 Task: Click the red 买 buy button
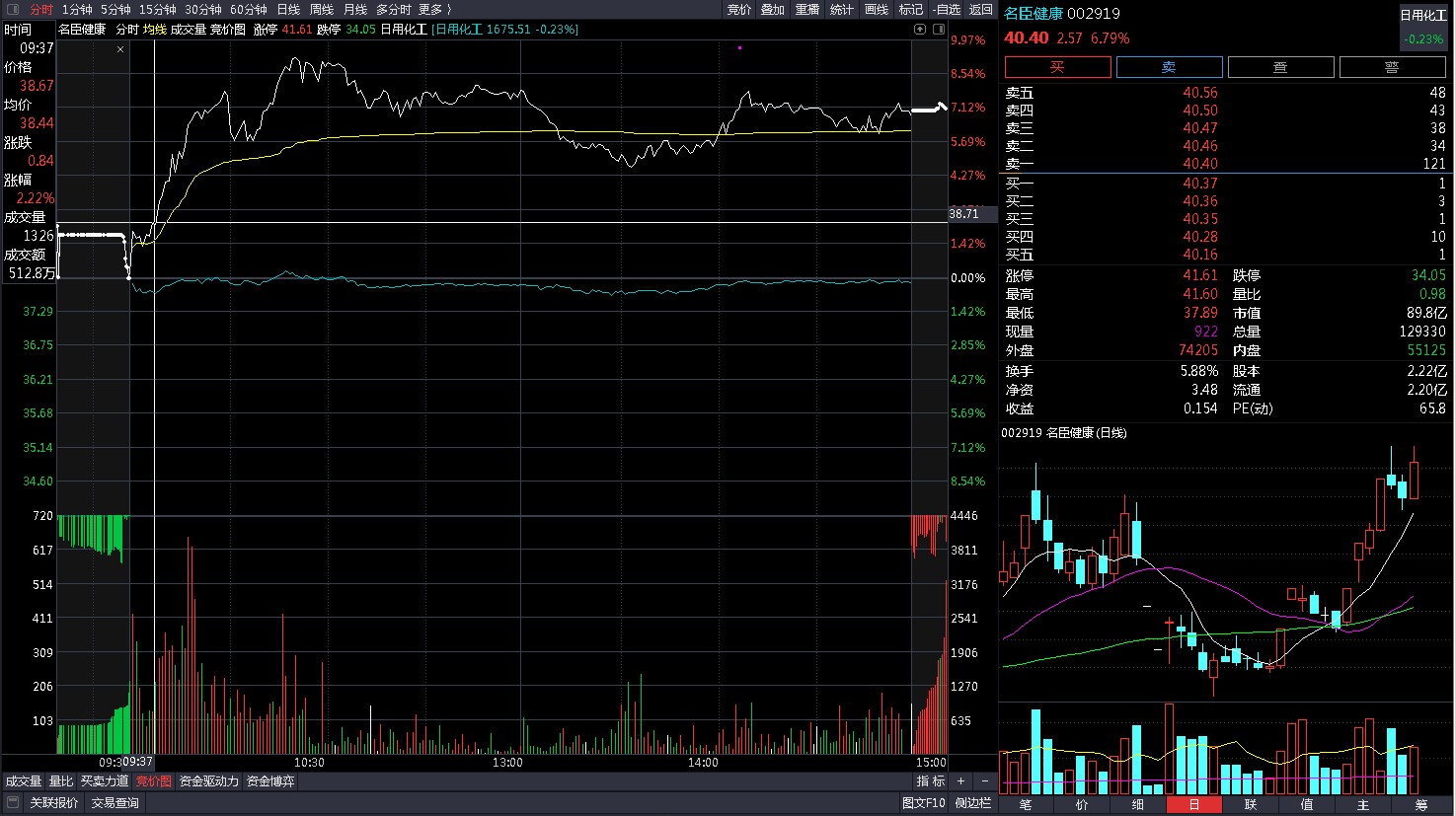pos(1057,67)
